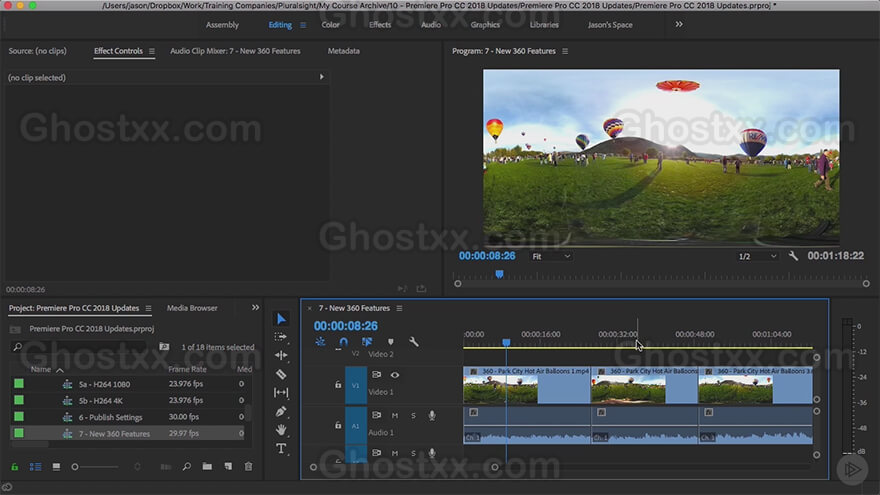The width and height of the screenshot is (880, 495).
Task: Click the new search bin icon beside search field
Action: [164, 347]
